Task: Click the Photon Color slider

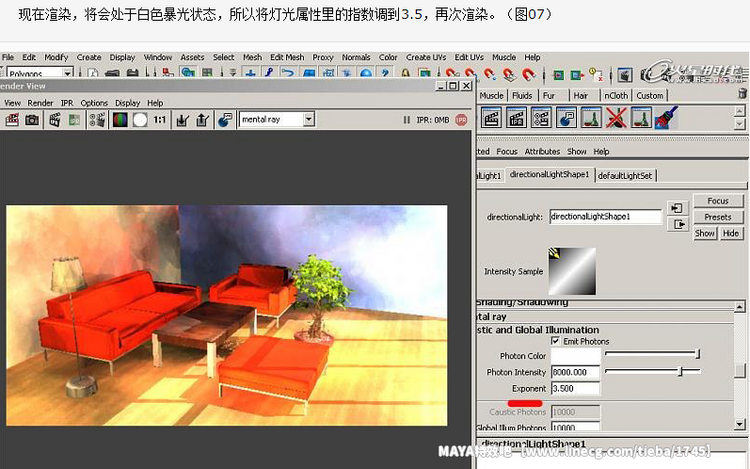Action: tap(652, 354)
